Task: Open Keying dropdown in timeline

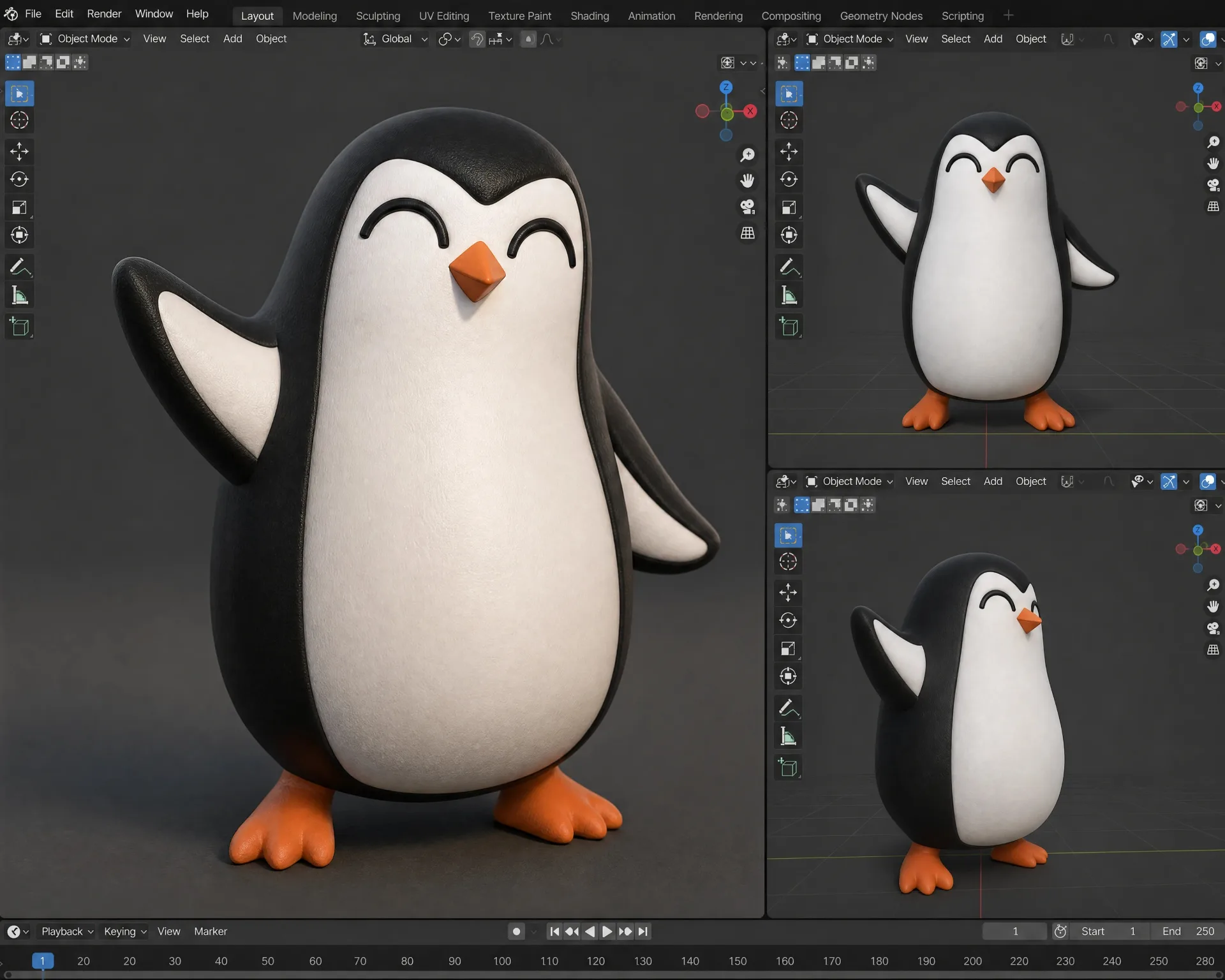Action: (x=125, y=932)
